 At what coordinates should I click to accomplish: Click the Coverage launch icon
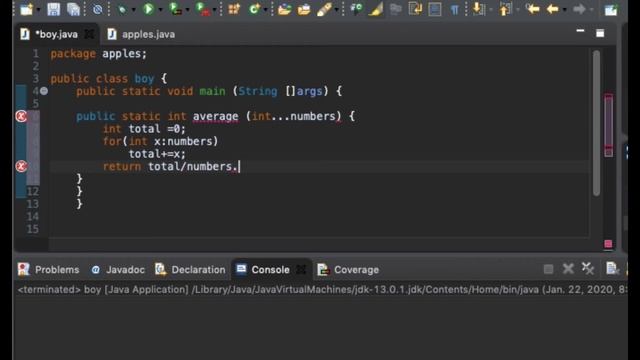pyautogui.click(x=176, y=9)
